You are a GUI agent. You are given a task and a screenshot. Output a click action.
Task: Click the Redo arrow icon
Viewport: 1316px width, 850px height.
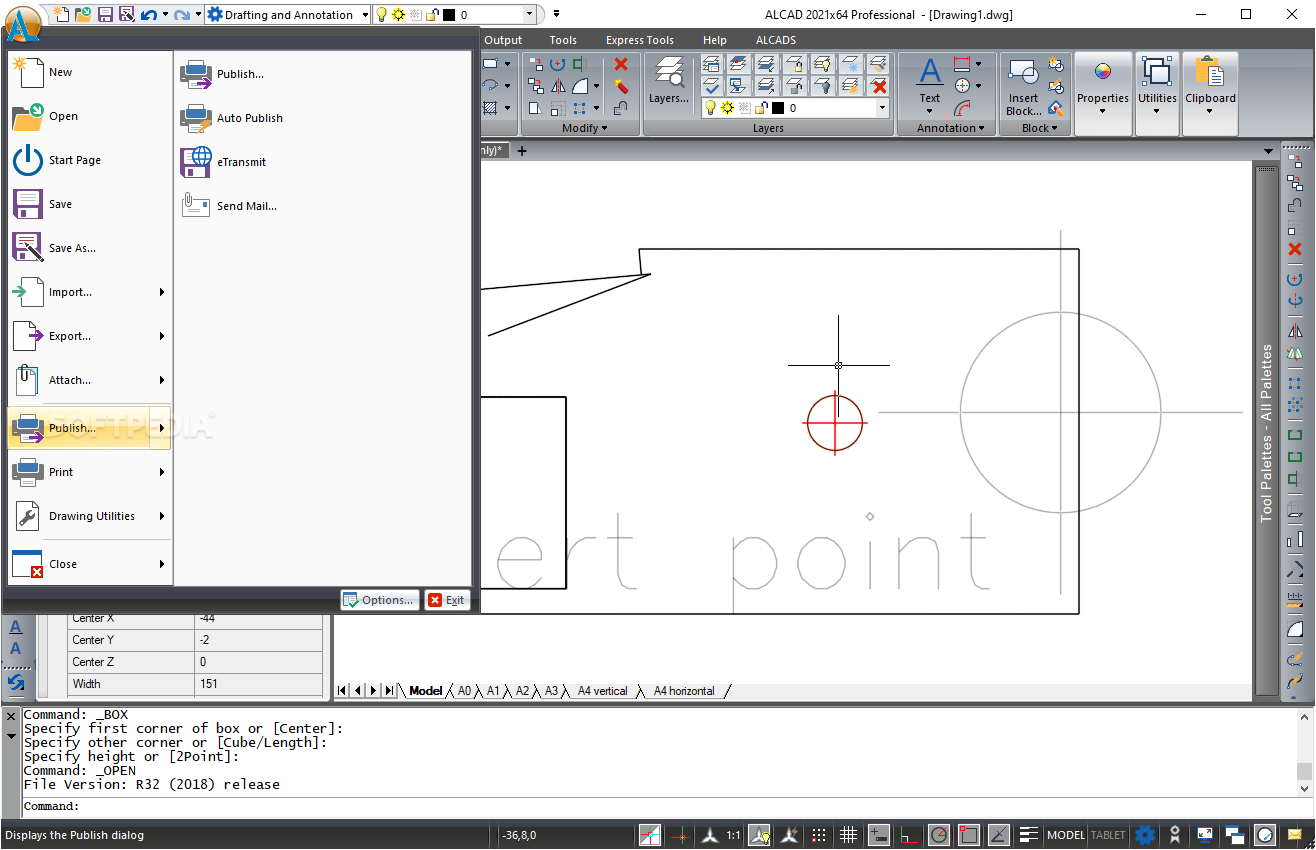pos(181,15)
